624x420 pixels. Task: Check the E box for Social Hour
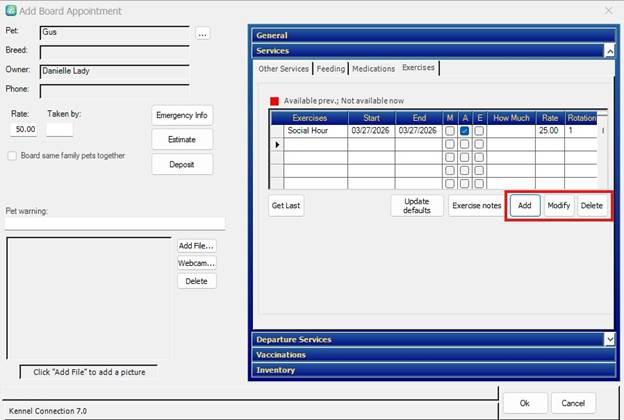click(x=480, y=131)
